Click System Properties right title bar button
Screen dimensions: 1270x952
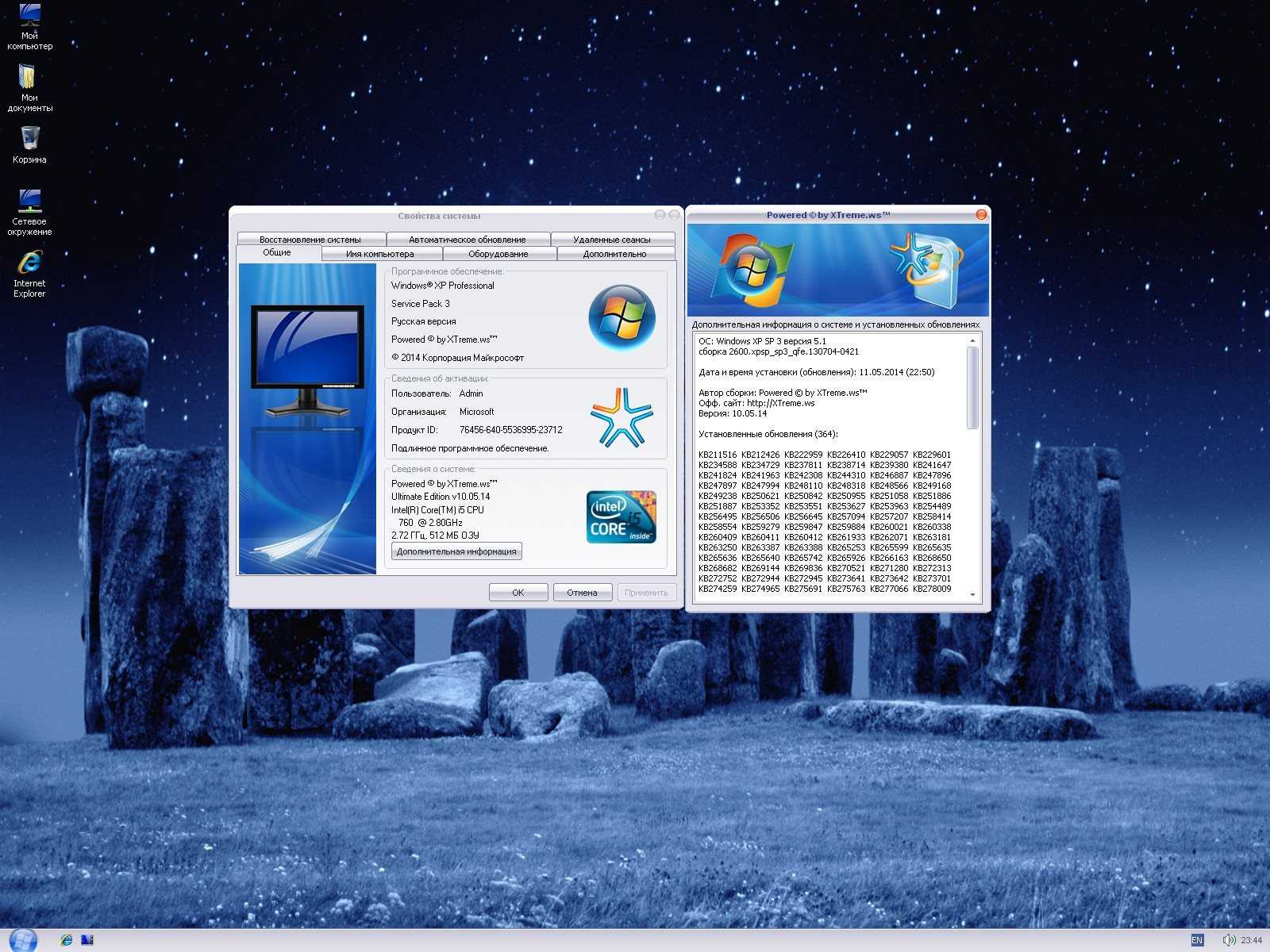tap(674, 215)
